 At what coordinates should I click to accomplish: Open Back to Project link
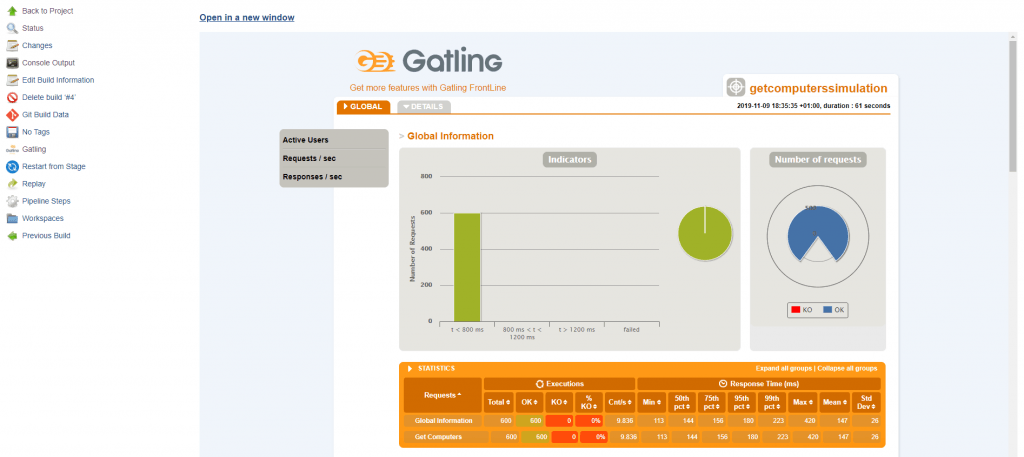(x=48, y=11)
